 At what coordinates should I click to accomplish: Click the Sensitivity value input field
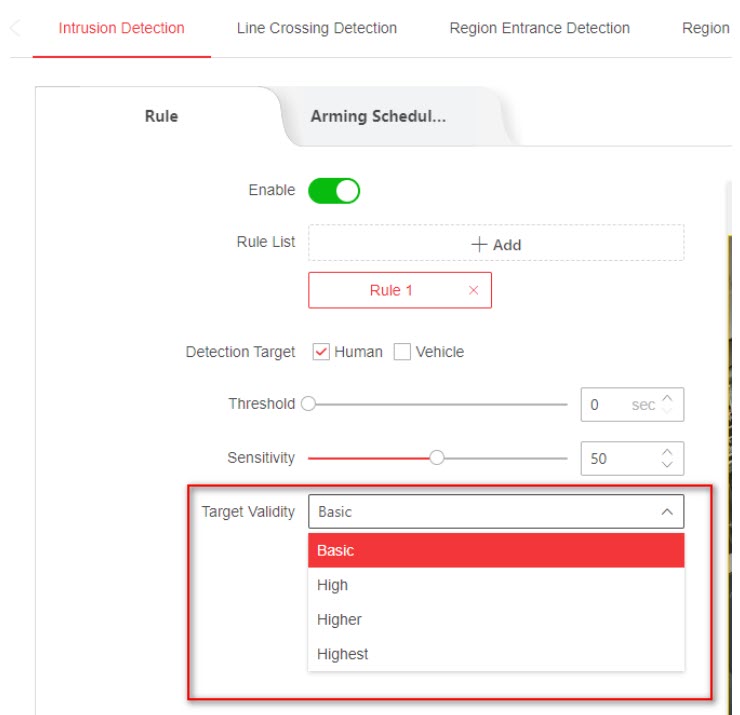(615, 459)
